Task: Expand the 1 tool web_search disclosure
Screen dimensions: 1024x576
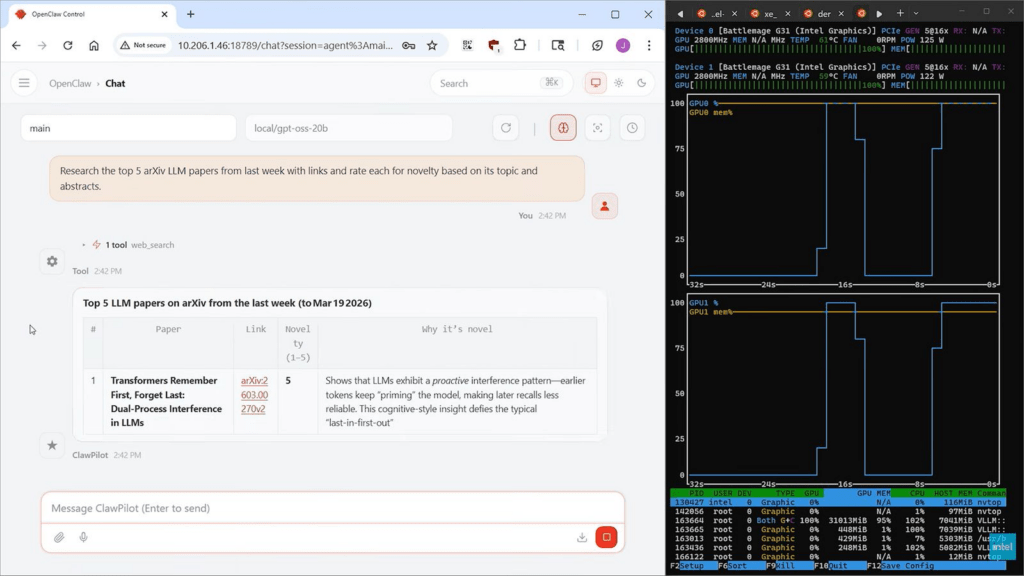Action: pyautogui.click(x=128, y=245)
